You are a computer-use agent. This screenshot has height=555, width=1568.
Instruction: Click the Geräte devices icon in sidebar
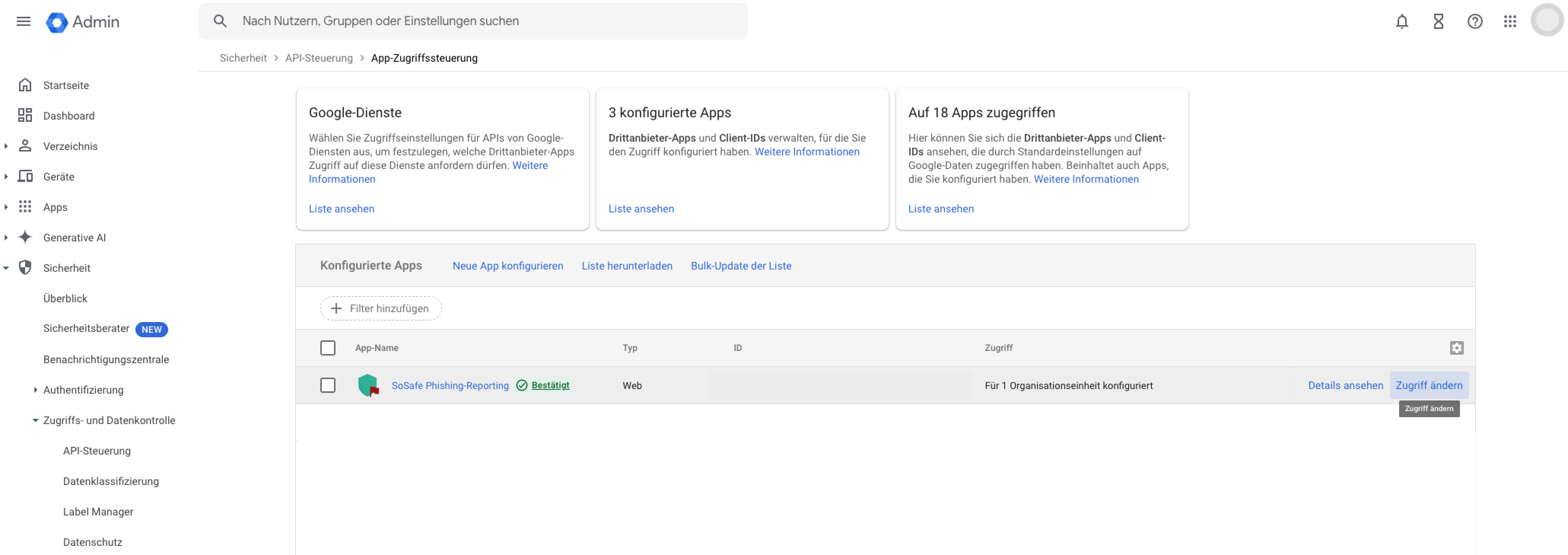[25, 176]
